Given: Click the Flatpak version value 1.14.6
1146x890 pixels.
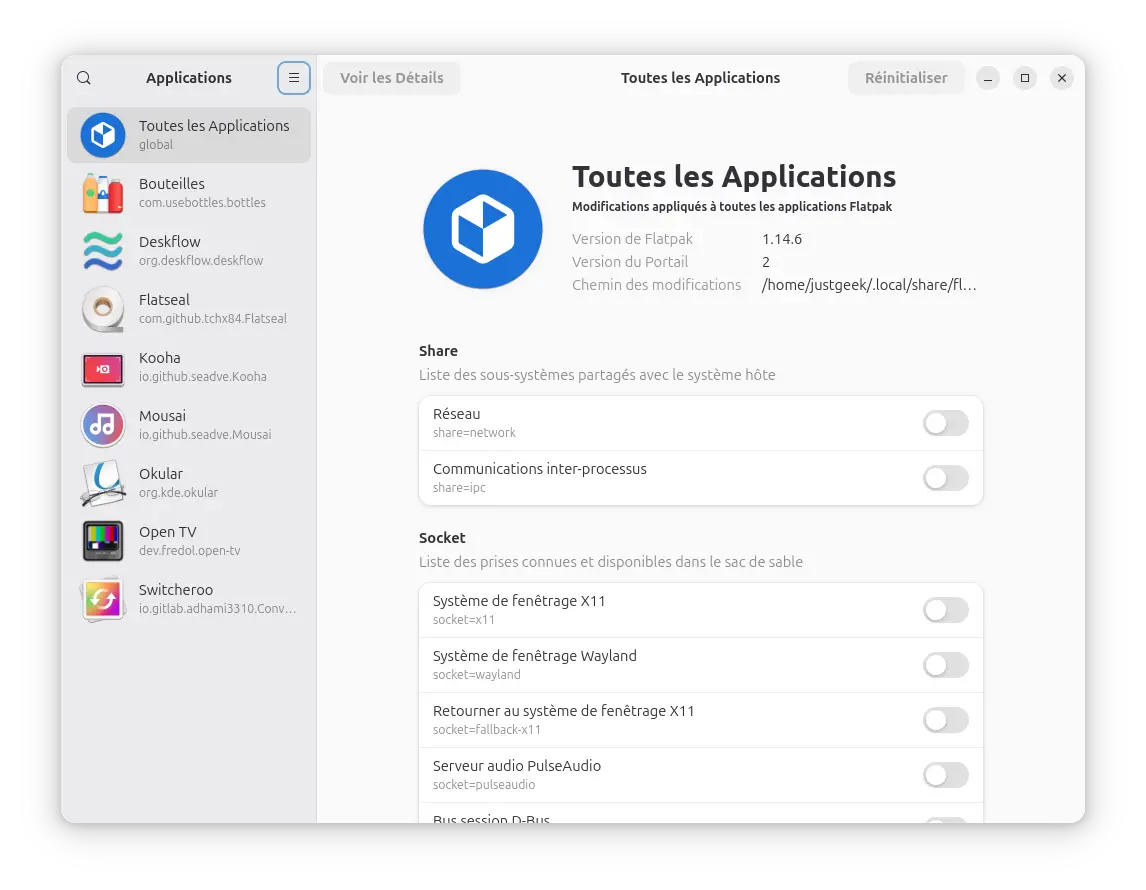Looking at the screenshot, I should [x=782, y=239].
